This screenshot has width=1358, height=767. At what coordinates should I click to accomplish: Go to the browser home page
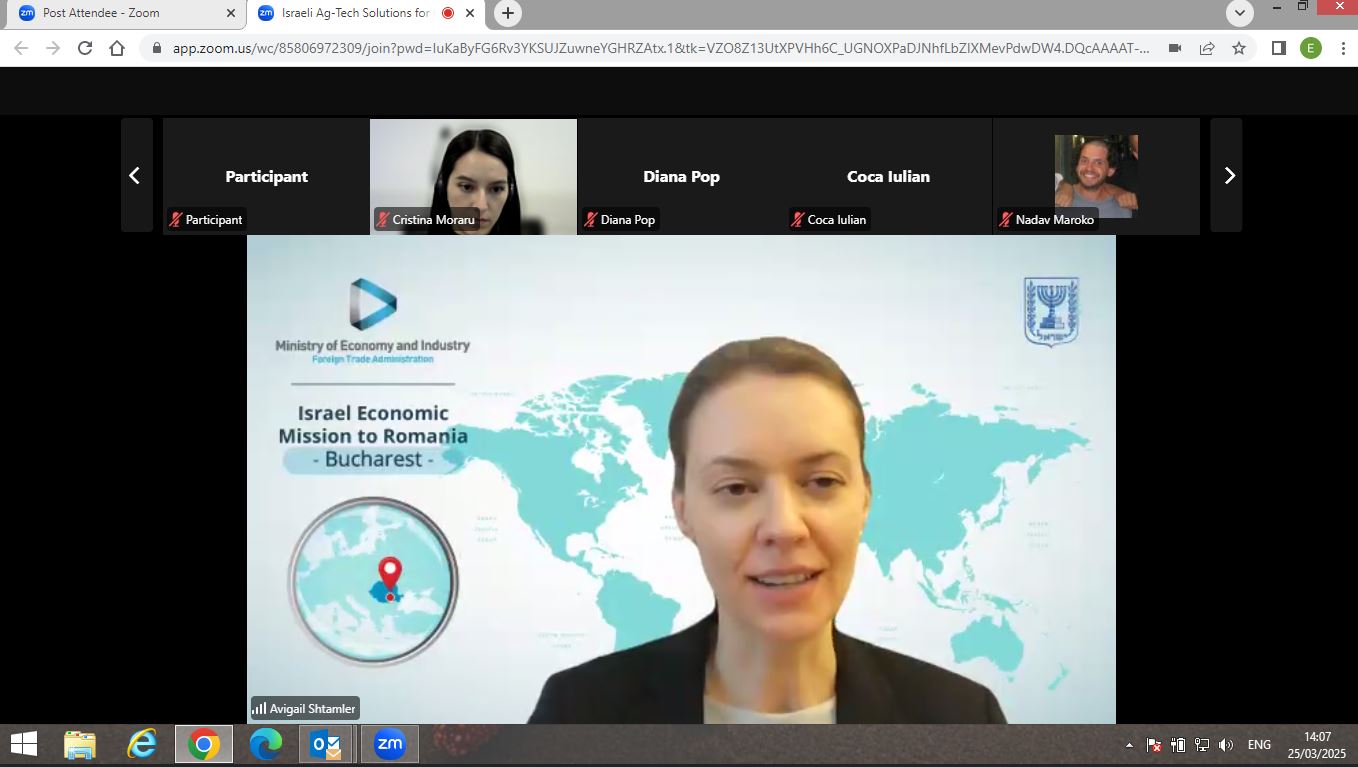117,48
